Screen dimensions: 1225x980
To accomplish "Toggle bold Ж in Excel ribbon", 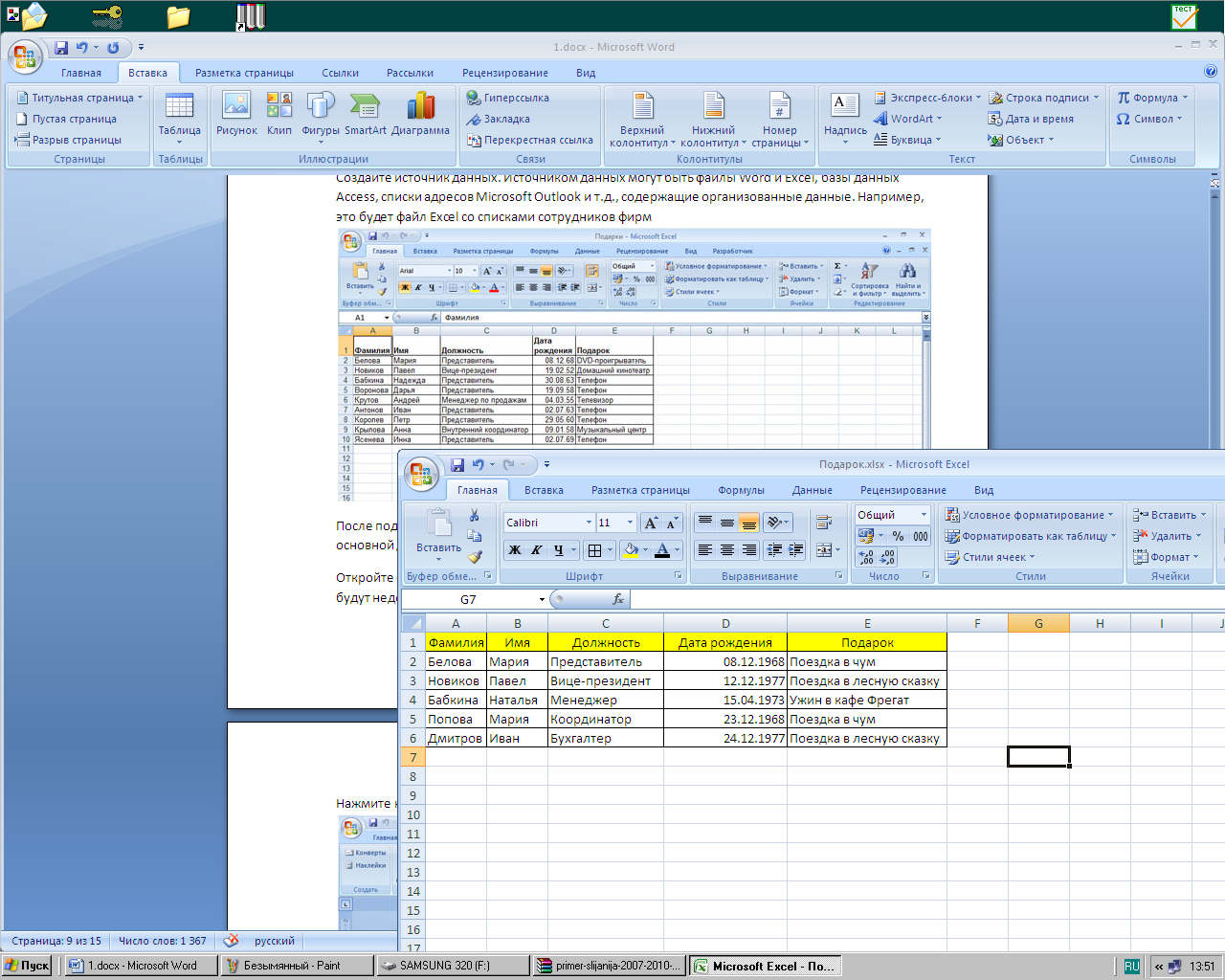I will (515, 549).
